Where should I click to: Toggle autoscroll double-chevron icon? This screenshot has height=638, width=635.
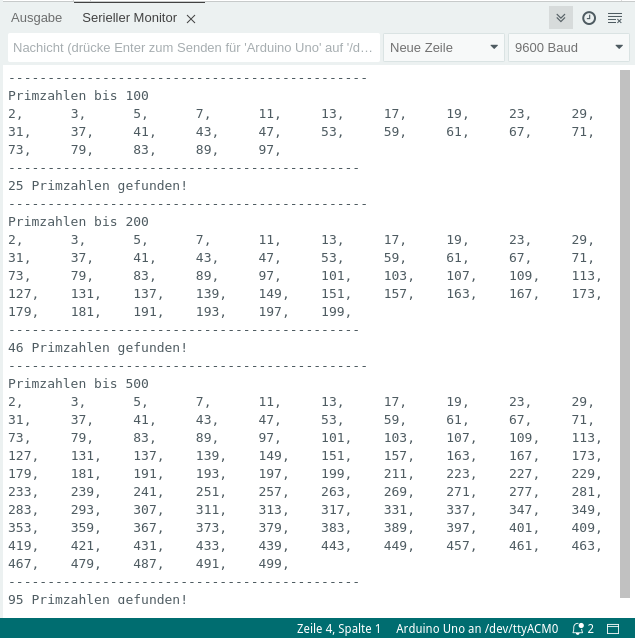561,18
